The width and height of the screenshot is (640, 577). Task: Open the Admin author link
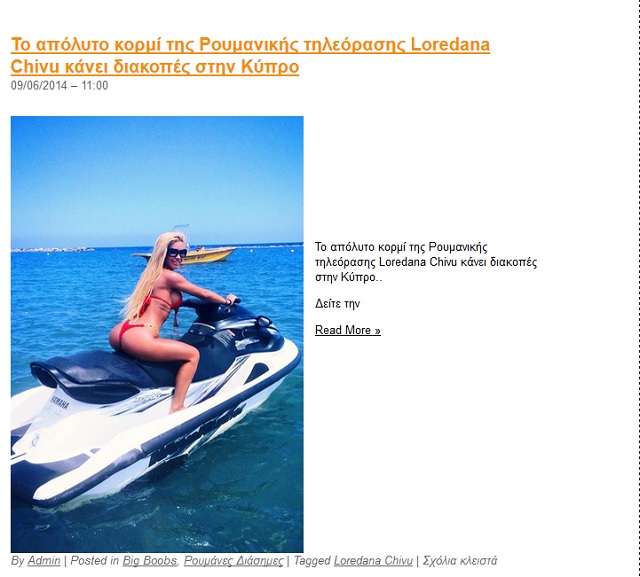pos(44,561)
